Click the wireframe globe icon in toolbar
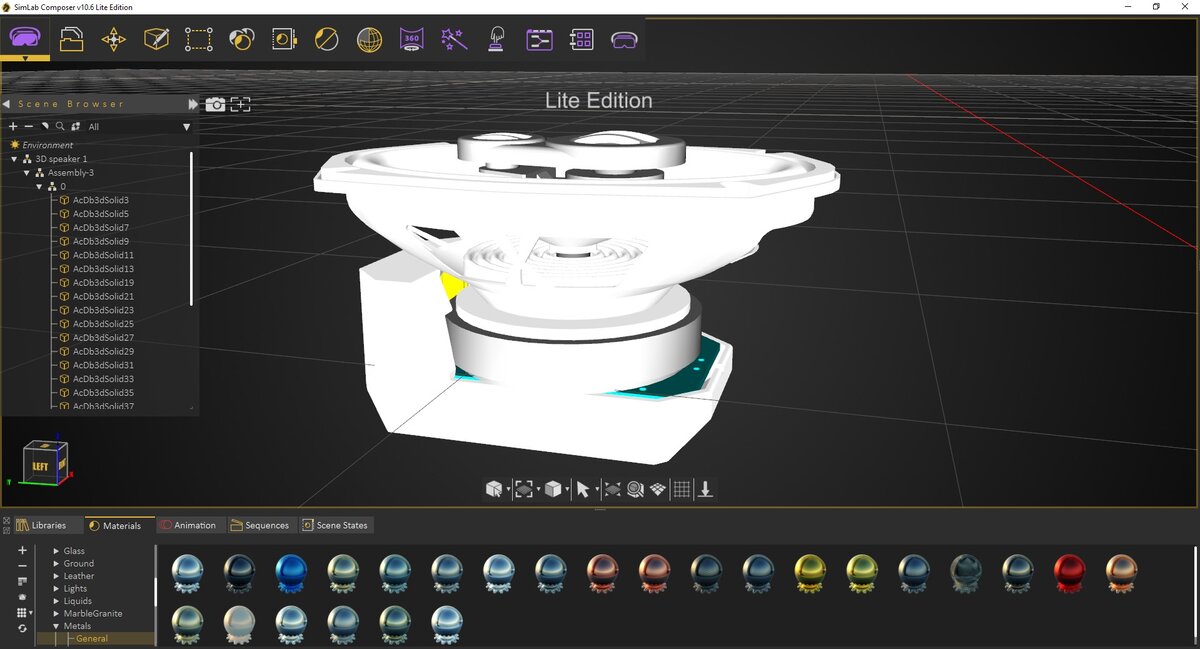This screenshot has width=1200, height=649. point(369,39)
